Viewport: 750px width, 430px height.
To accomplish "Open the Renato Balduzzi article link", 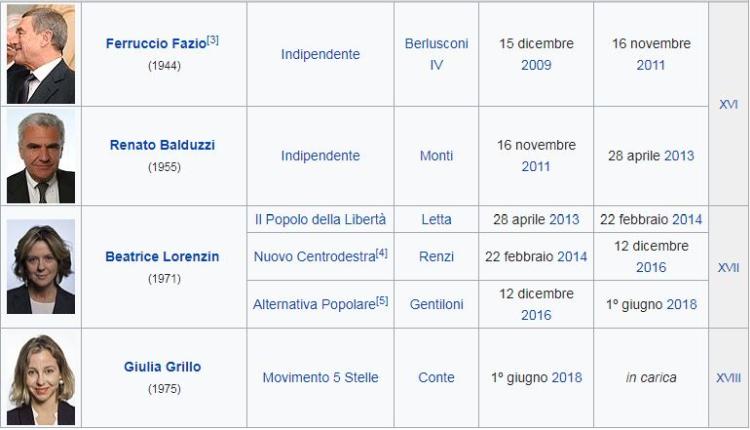I will pyautogui.click(x=162, y=145).
